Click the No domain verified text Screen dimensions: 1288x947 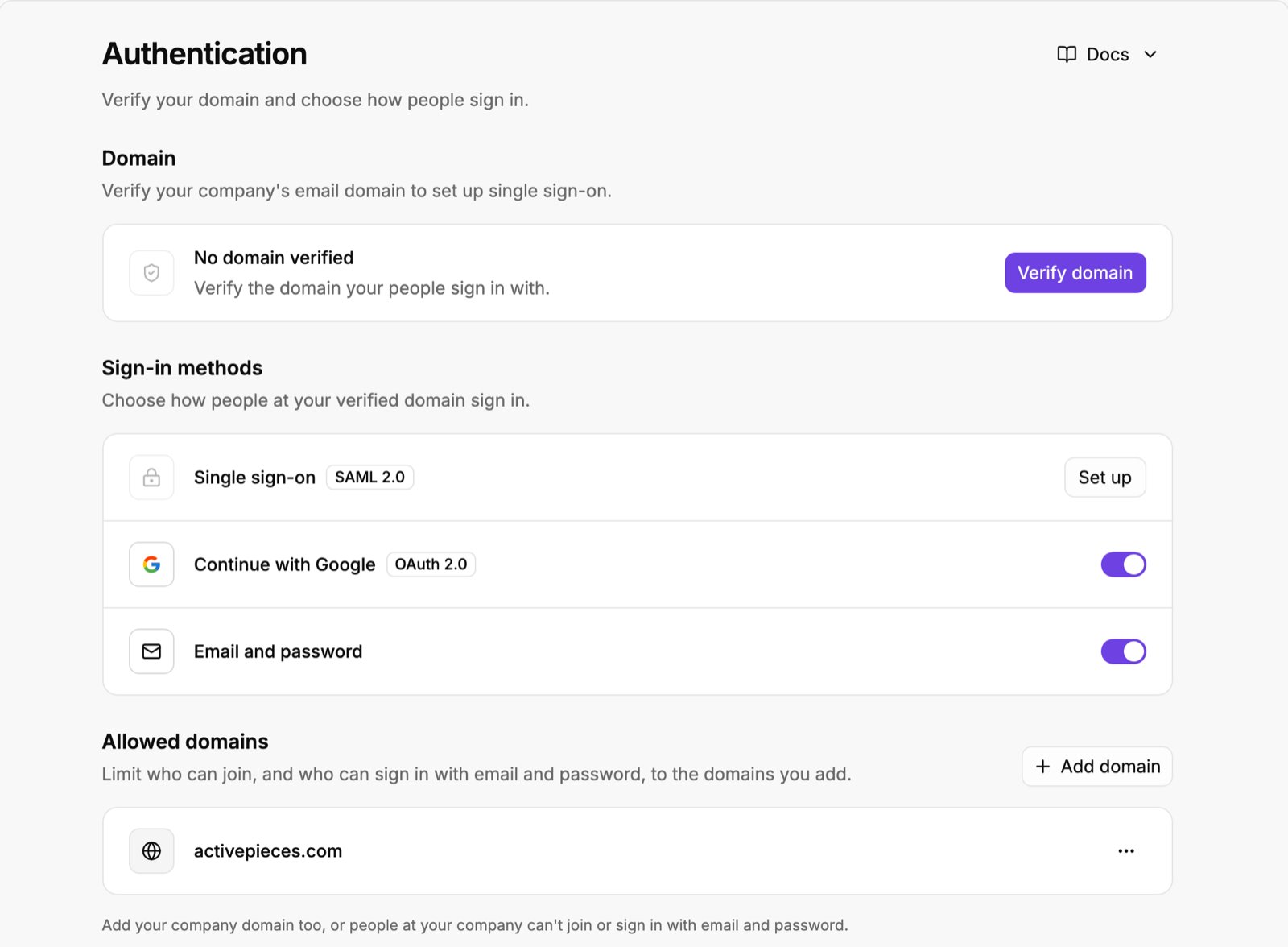coord(274,258)
